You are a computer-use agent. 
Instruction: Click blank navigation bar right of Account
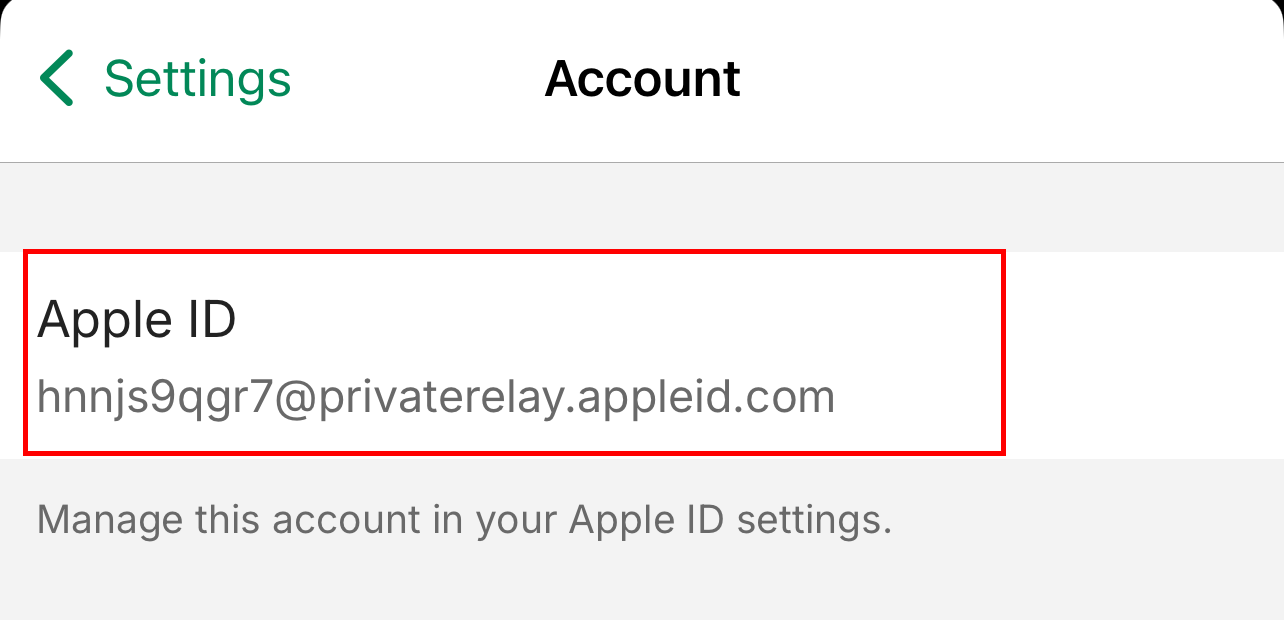point(1010,79)
